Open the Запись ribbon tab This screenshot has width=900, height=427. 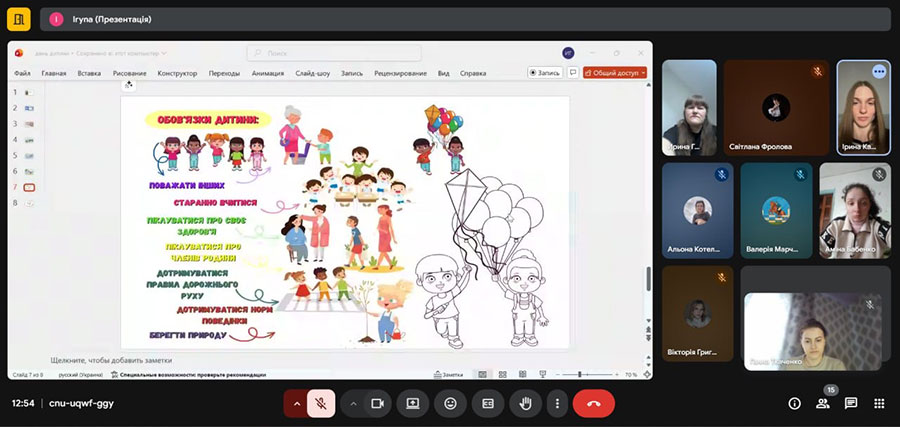[351, 73]
